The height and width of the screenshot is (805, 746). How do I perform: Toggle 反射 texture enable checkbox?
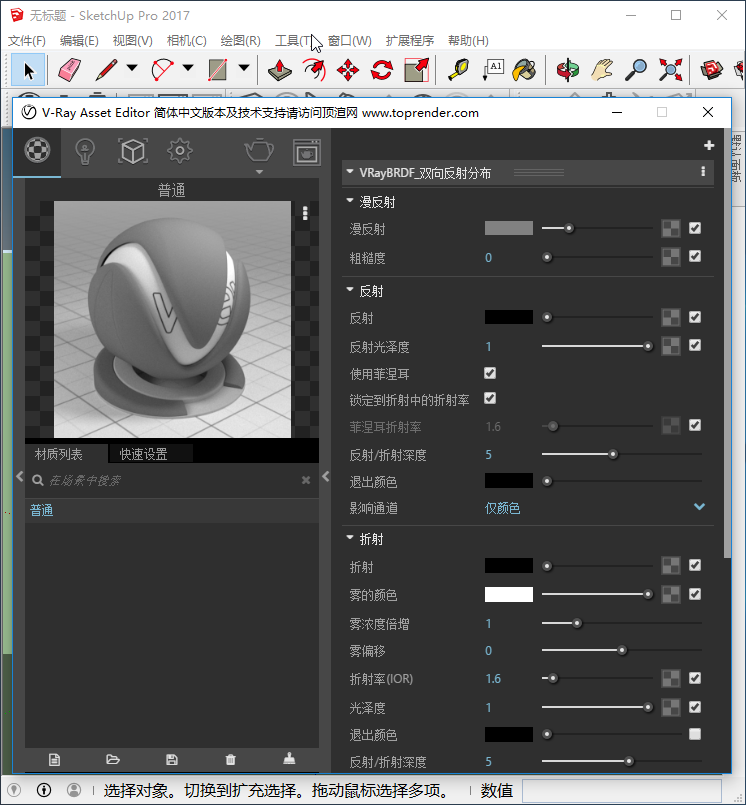695,317
